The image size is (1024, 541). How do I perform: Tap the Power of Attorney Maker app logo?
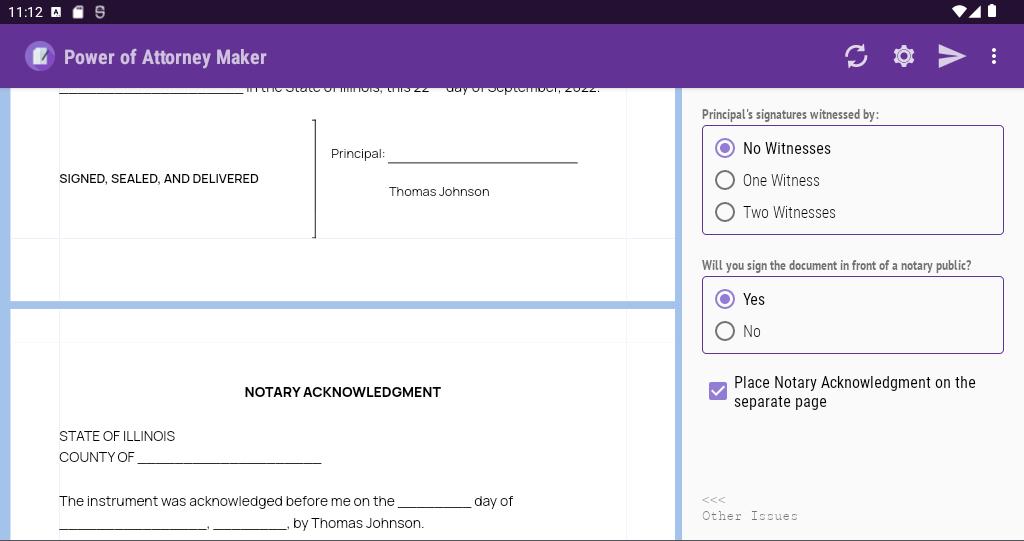[40, 56]
